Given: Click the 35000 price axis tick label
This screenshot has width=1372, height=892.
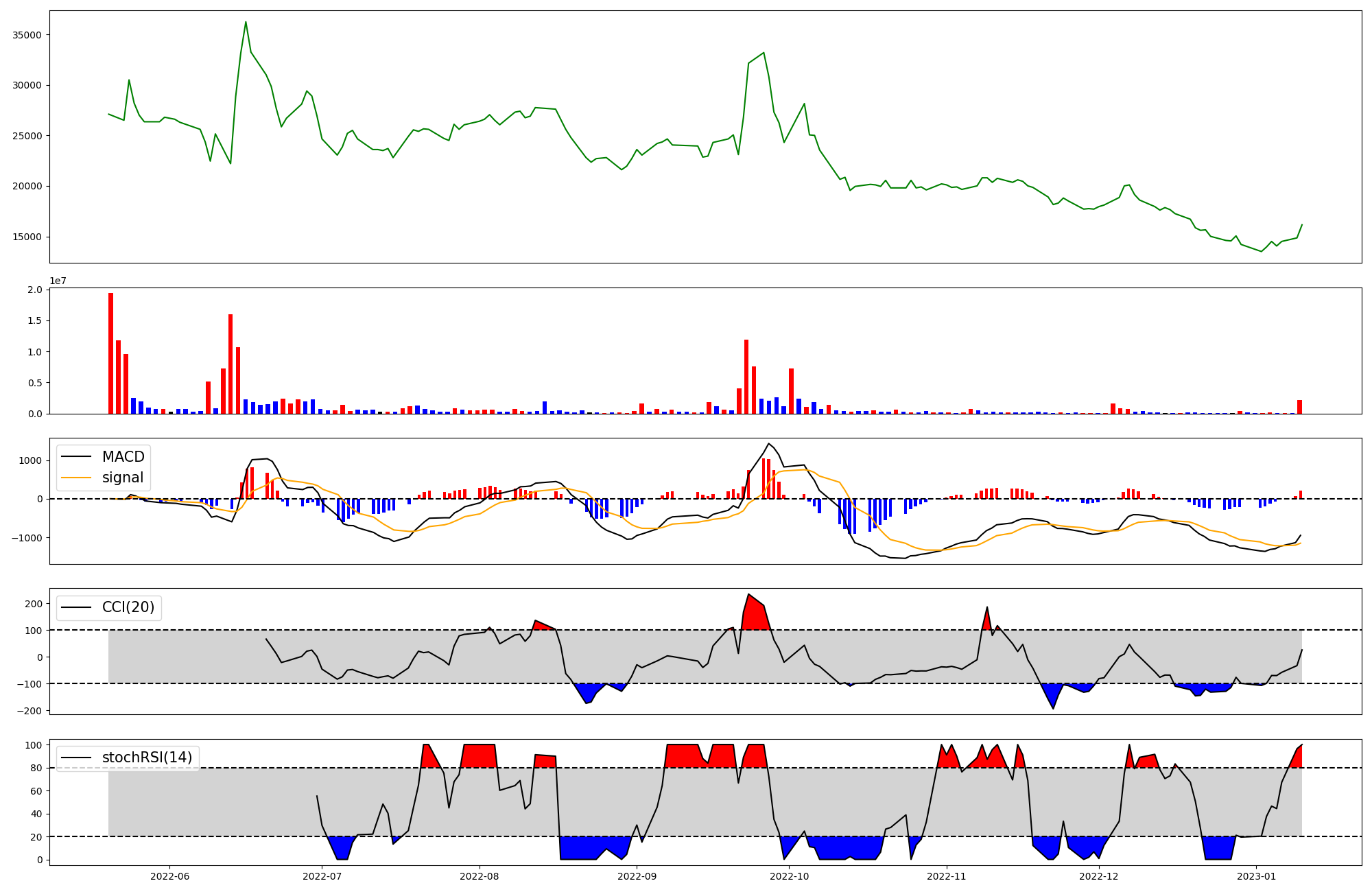Looking at the screenshot, I should click(27, 35).
